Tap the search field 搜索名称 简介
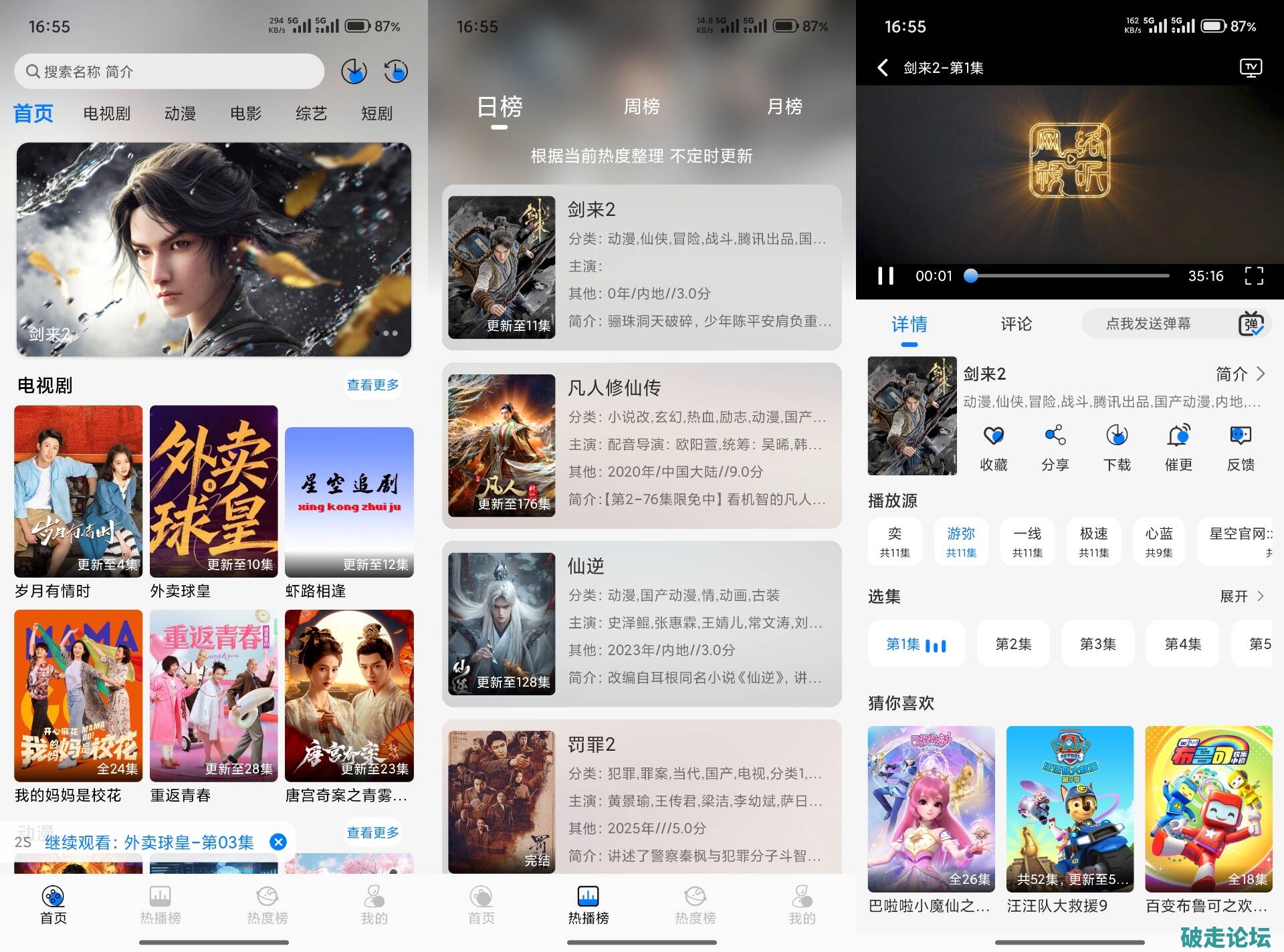1284x952 pixels. [169, 72]
